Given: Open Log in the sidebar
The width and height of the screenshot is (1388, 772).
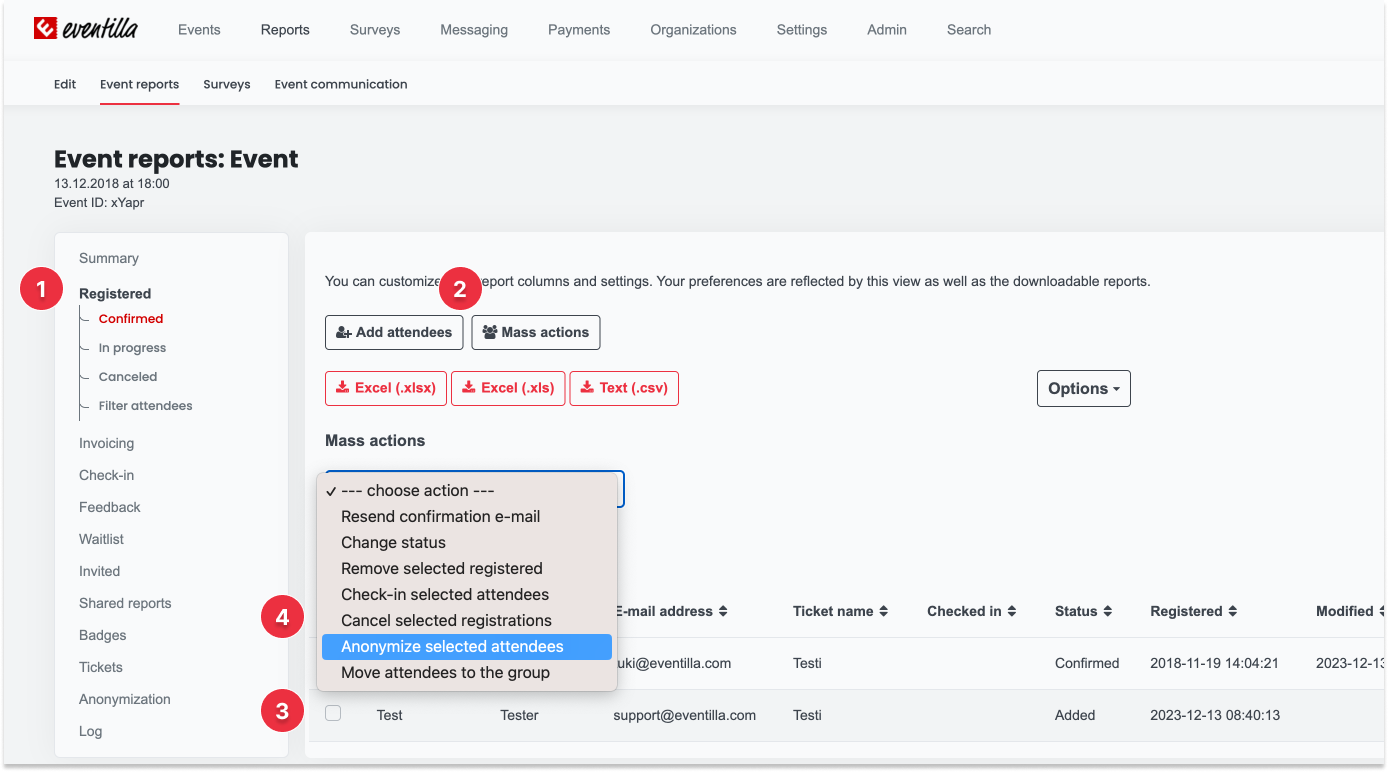Looking at the screenshot, I should (x=90, y=731).
